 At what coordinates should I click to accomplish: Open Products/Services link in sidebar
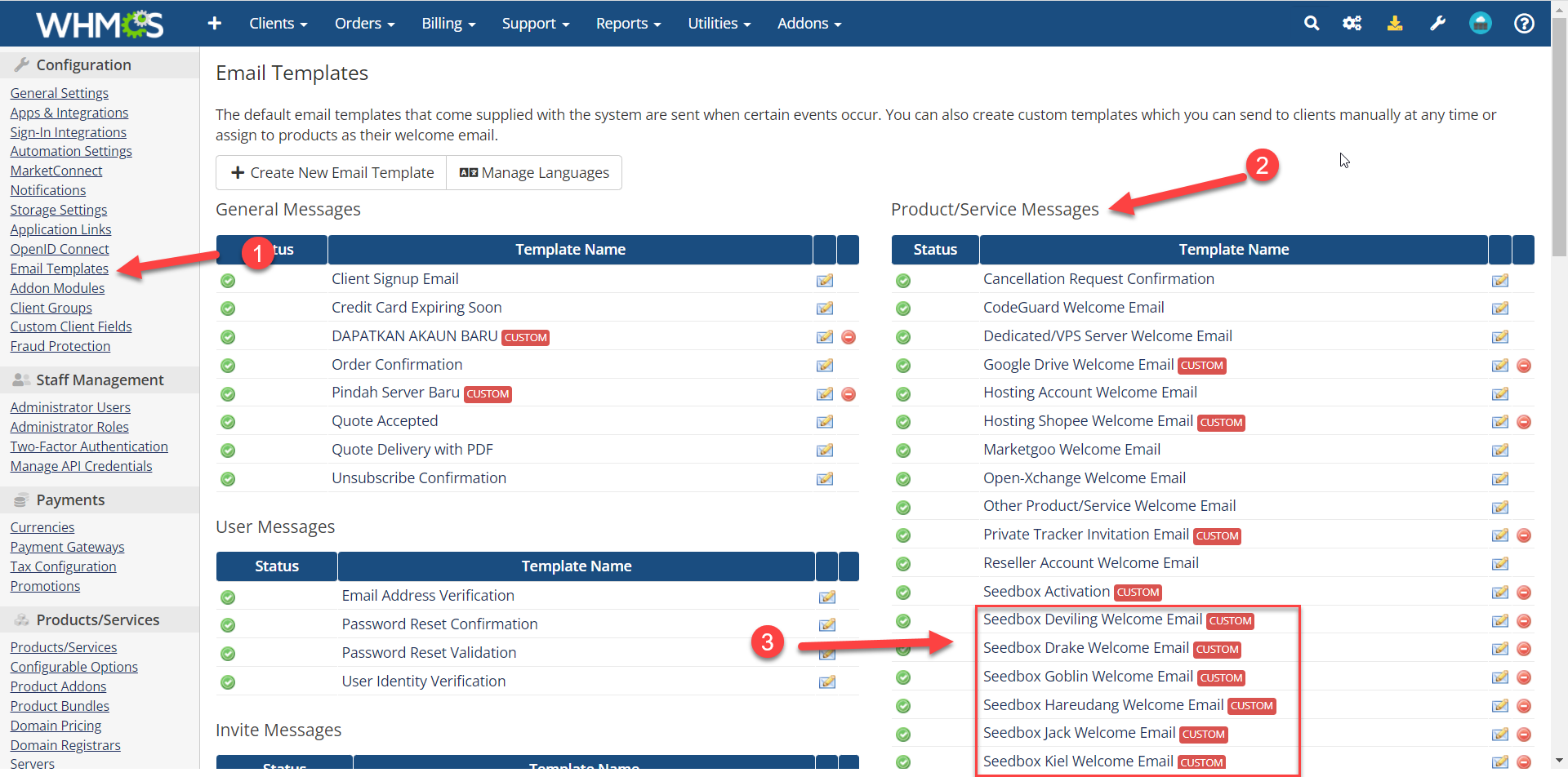pyautogui.click(x=63, y=647)
